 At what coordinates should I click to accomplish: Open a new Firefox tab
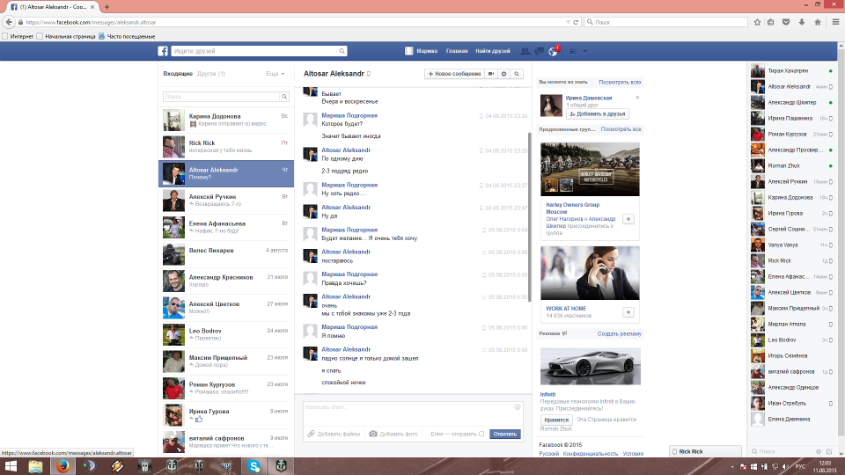[107, 7]
